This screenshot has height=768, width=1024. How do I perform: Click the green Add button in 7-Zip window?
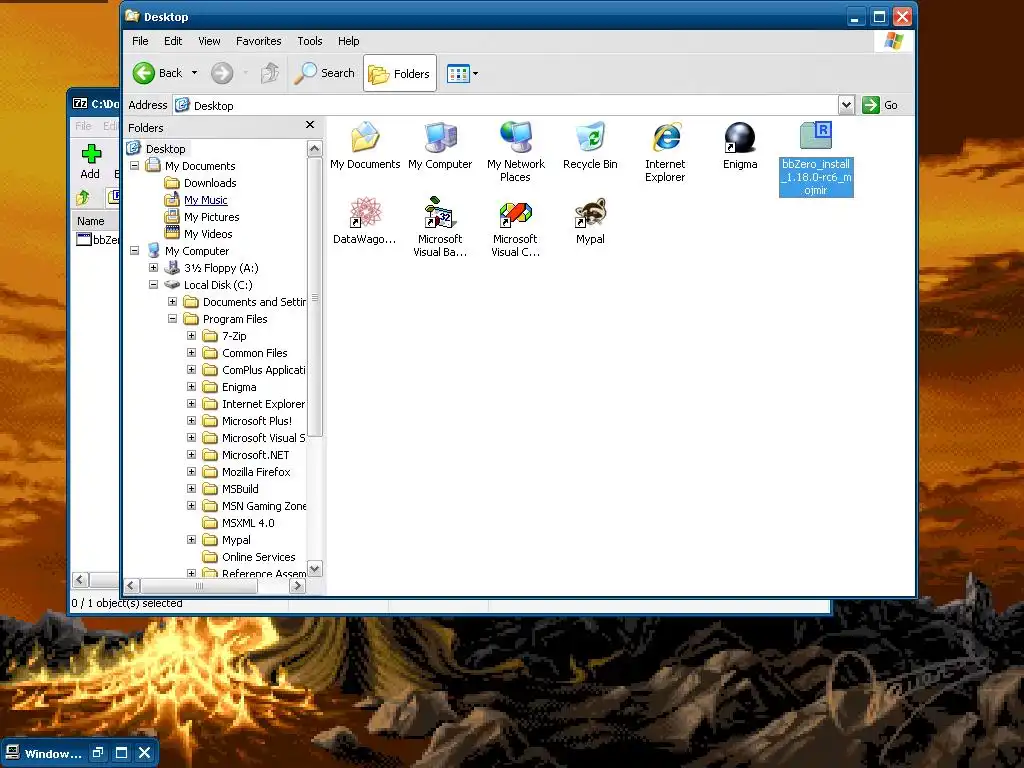pos(90,162)
